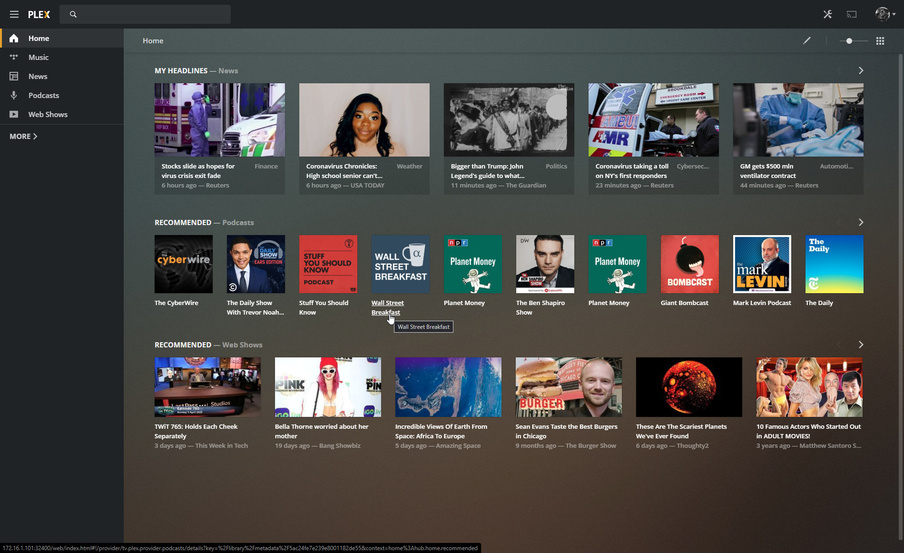Screen dimensions: 904x553
Task: Click the search magnifier icon
Action: [x=73, y=14]
